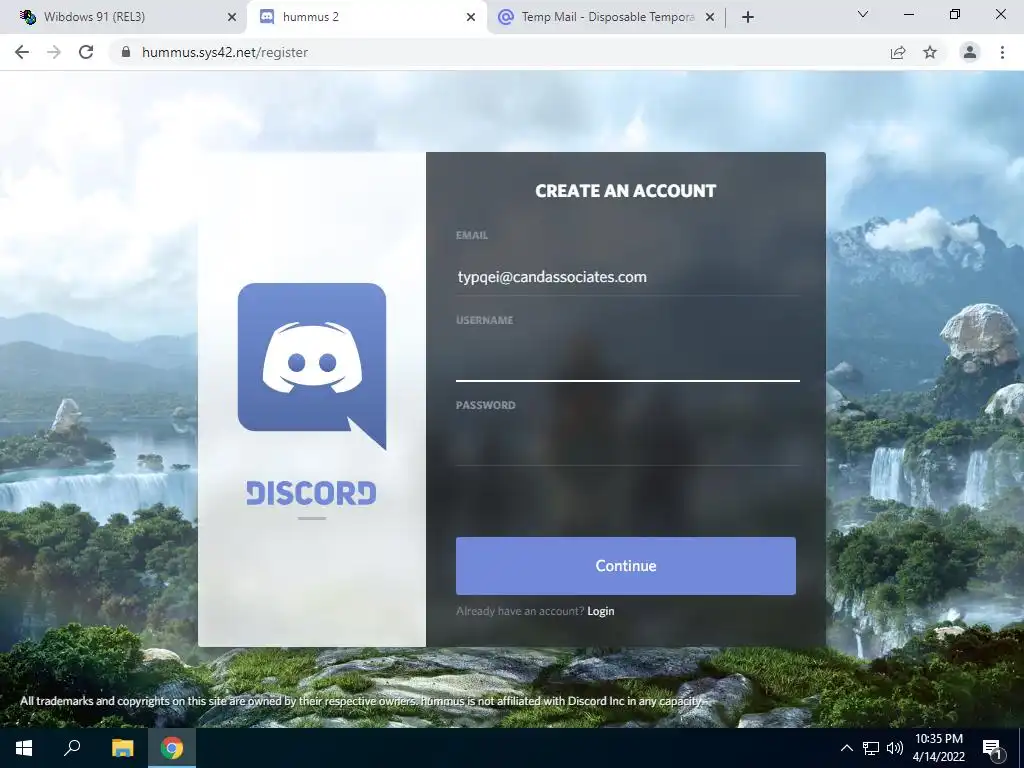Open the share page icon
The height and width of the screenshot is (768, 1024).
tap(898, 52)
